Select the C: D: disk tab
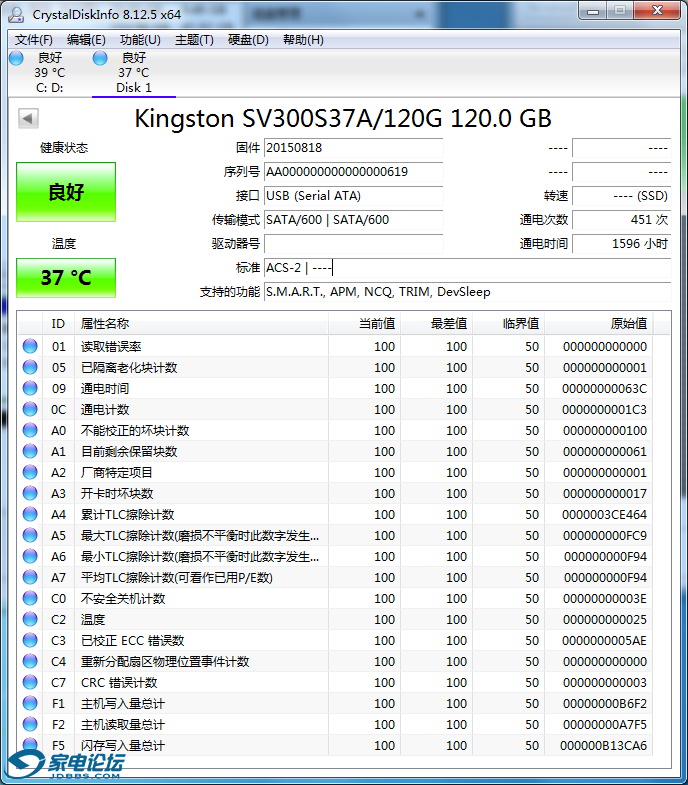This screenshot has width=688, height=785. pyautogui.click(x=50, y=73)
